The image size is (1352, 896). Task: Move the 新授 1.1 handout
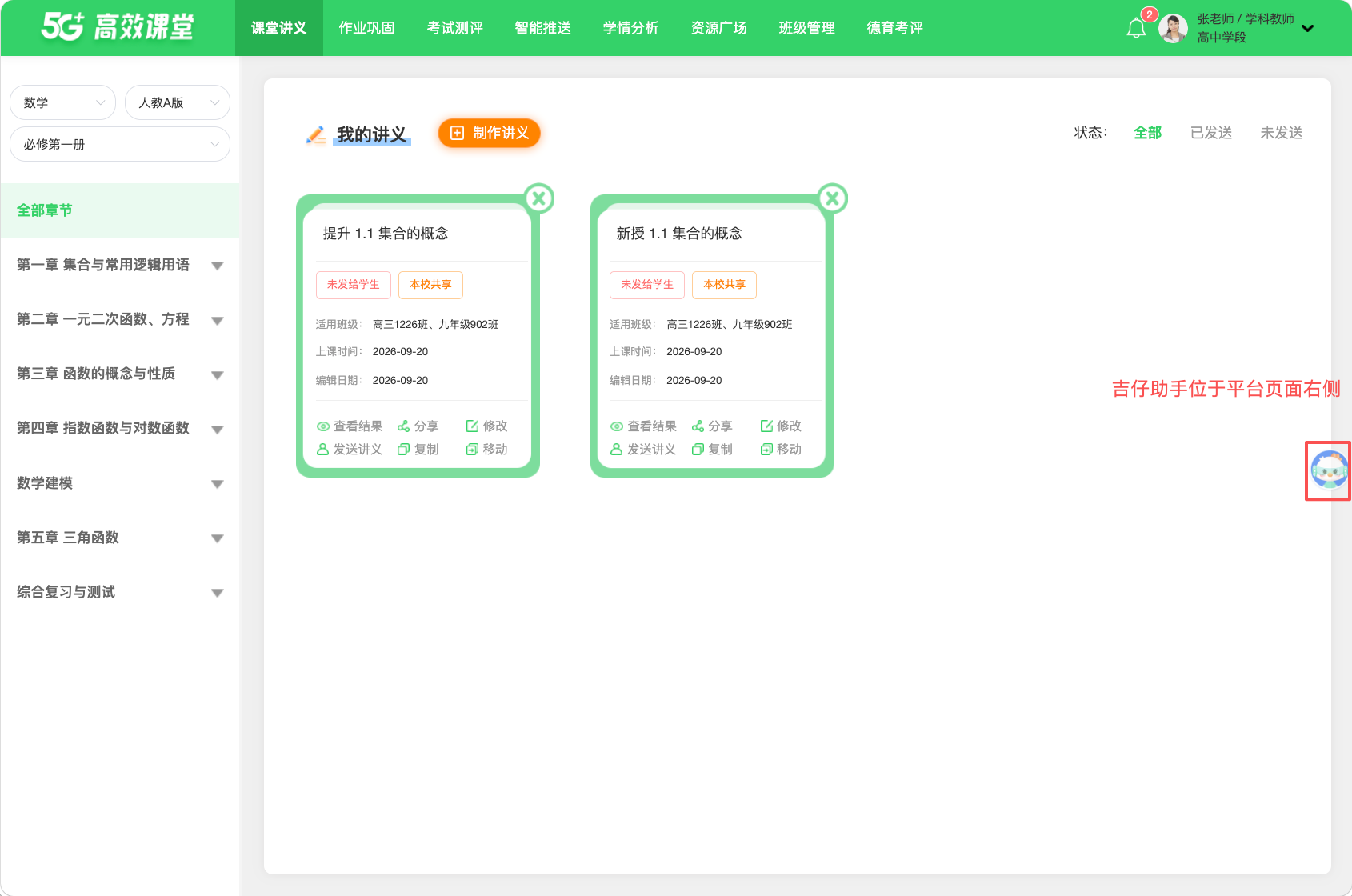[x=781, y=450]
